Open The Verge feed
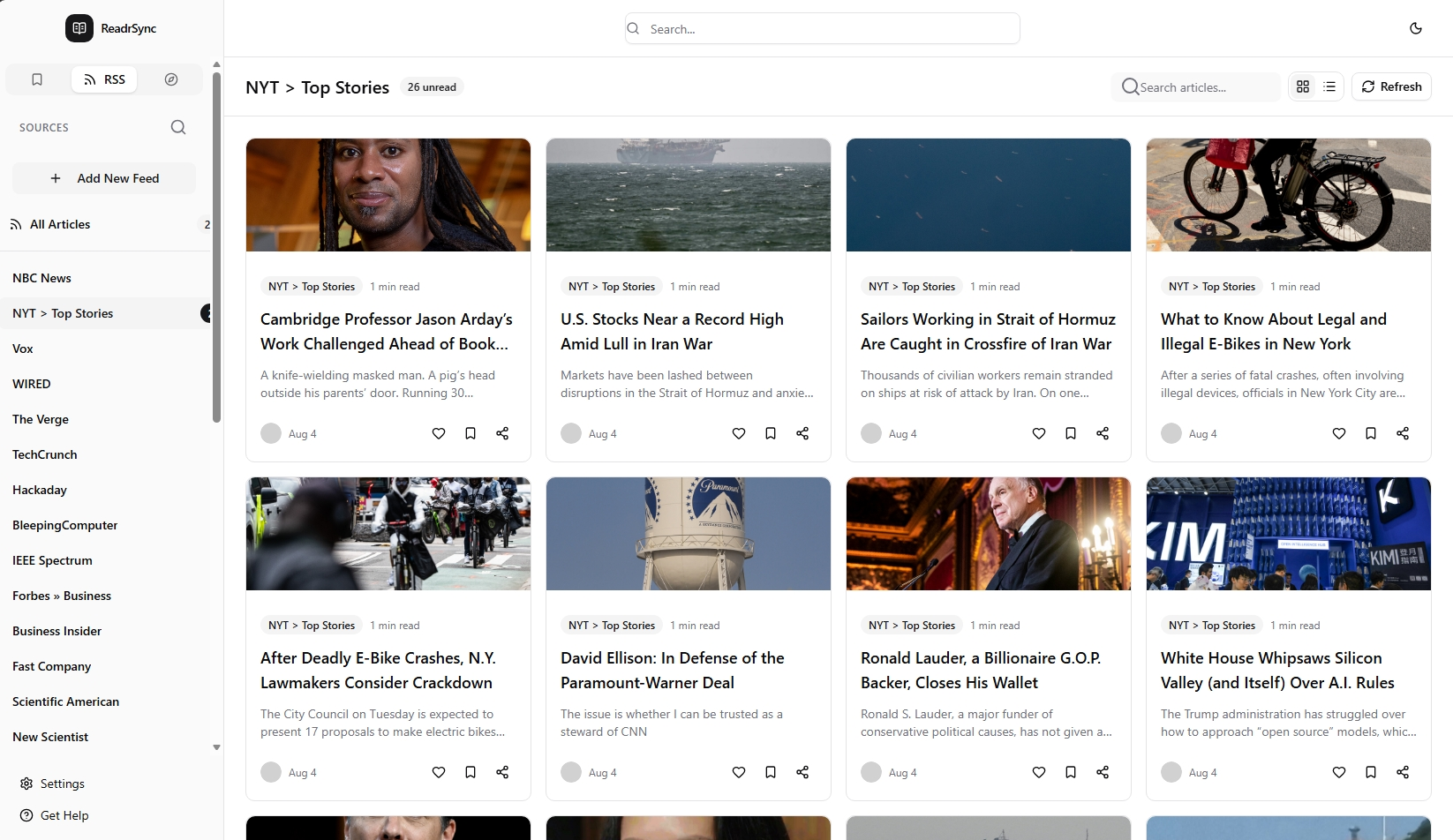 (x=106, y=419)
